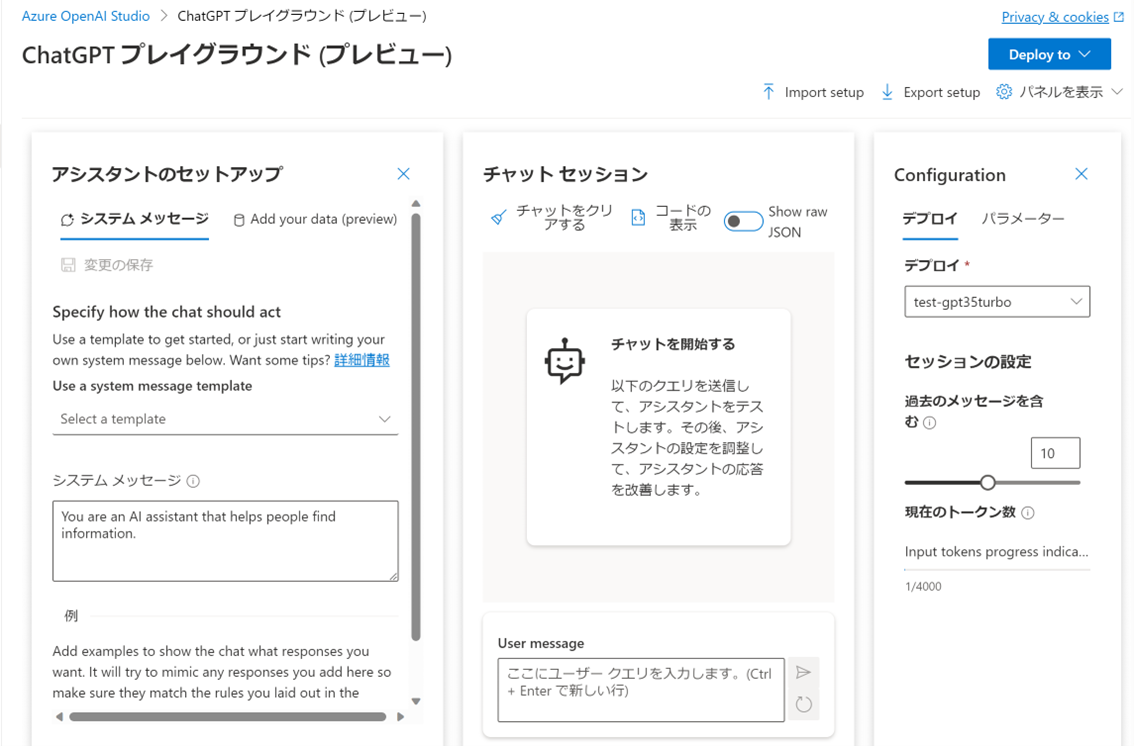Click the chat bot icon in チャットを開始する card

click(564, 360)
